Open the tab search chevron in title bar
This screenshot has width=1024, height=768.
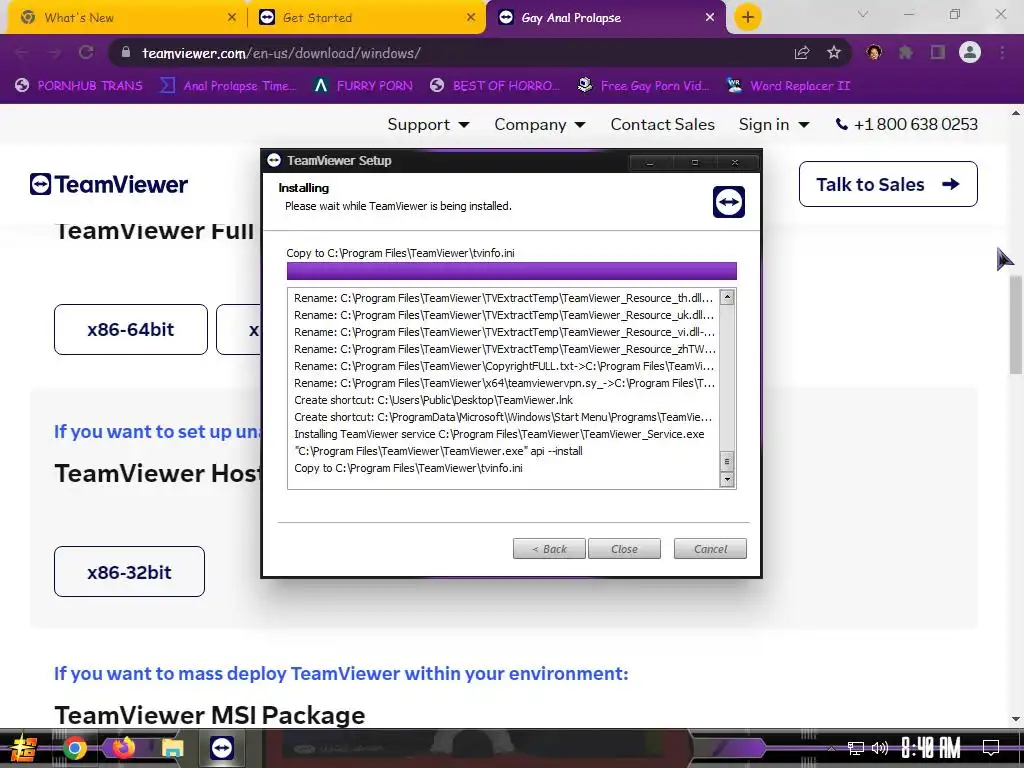coord(863,14)
